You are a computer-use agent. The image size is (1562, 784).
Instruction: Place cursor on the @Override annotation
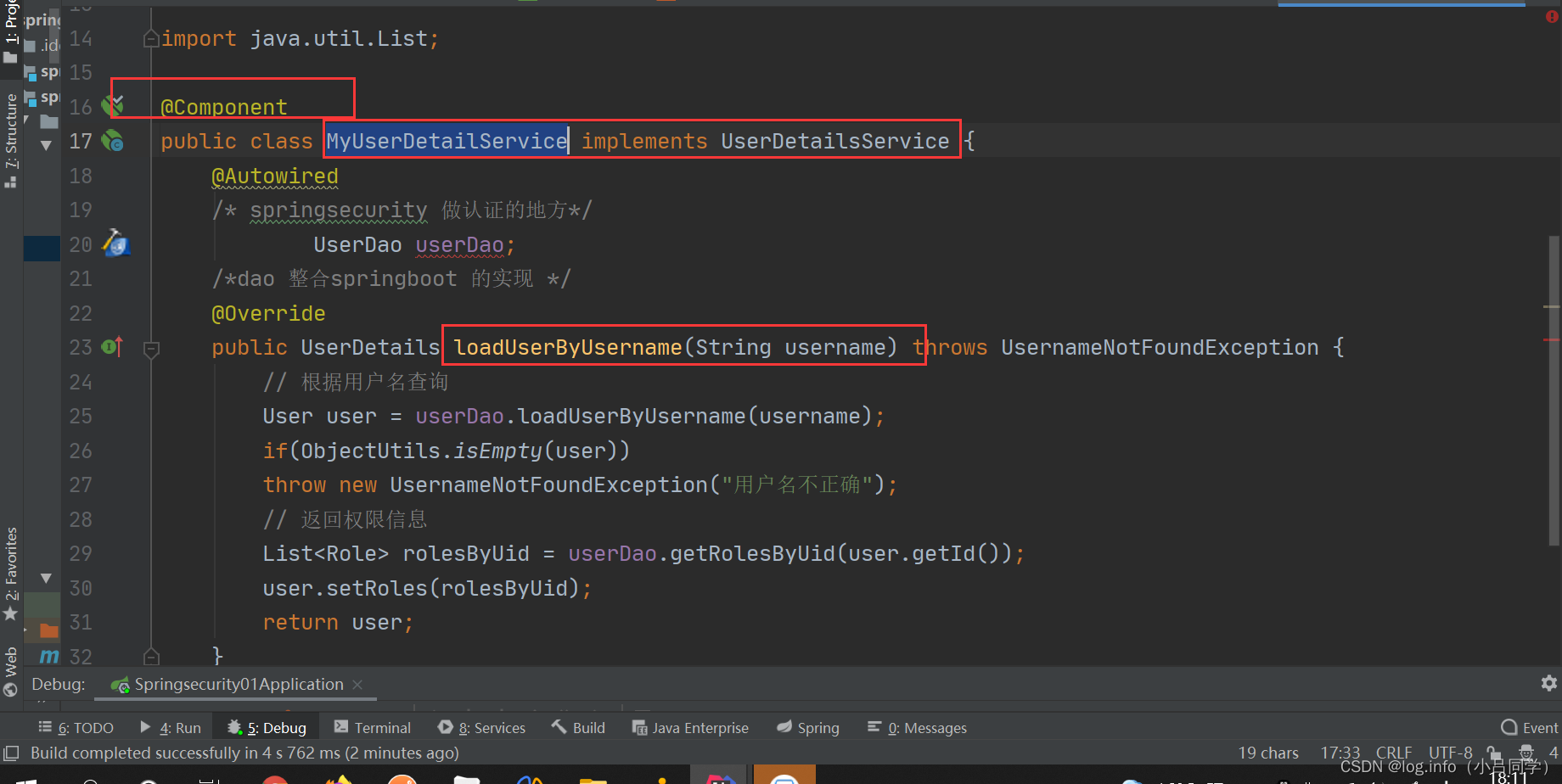click(x=268, y=313)
